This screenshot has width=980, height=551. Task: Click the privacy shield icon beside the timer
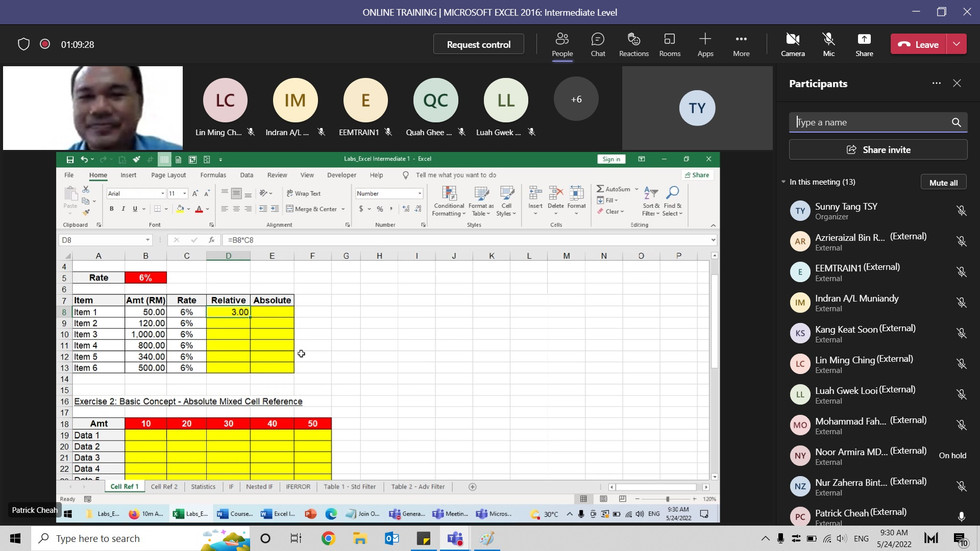(23, 44)
